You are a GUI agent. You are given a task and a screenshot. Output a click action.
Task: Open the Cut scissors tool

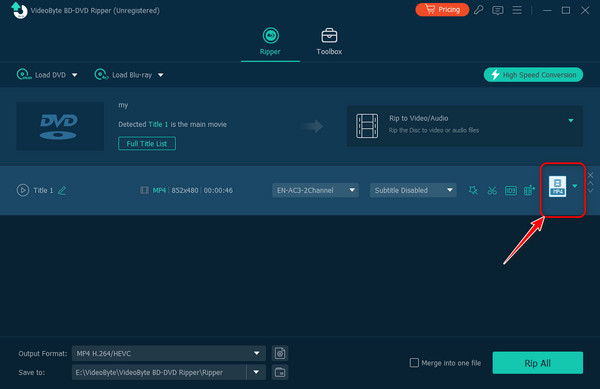click(x=492, y=190)
